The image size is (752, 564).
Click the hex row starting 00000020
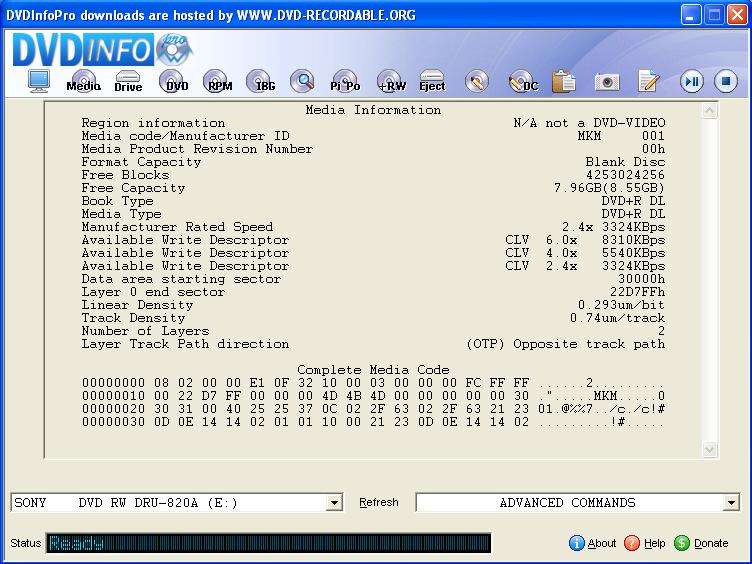(x=373, y=409)
